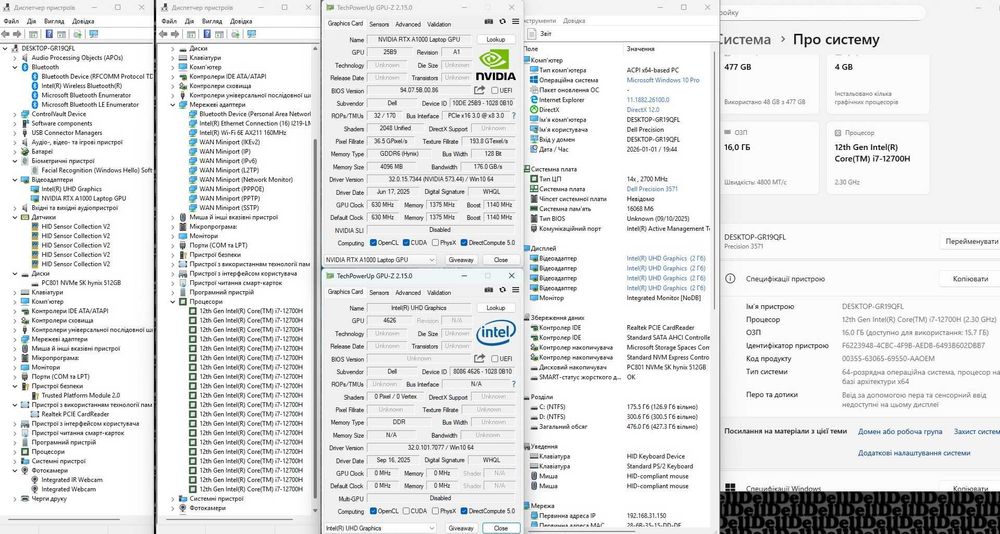
Task: Expand ControlVault Device node
Action: 15,114
